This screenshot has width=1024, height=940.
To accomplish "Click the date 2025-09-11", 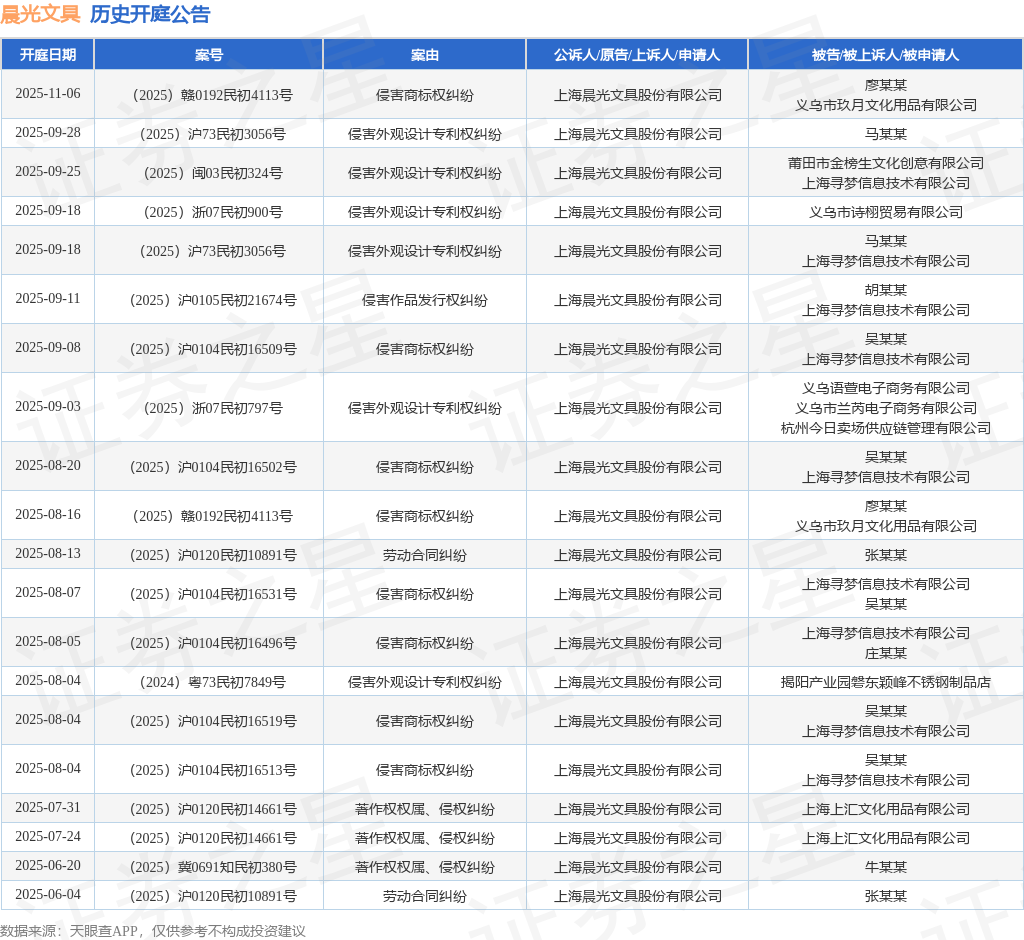I will pyautogui.click(x=48, y=299).
